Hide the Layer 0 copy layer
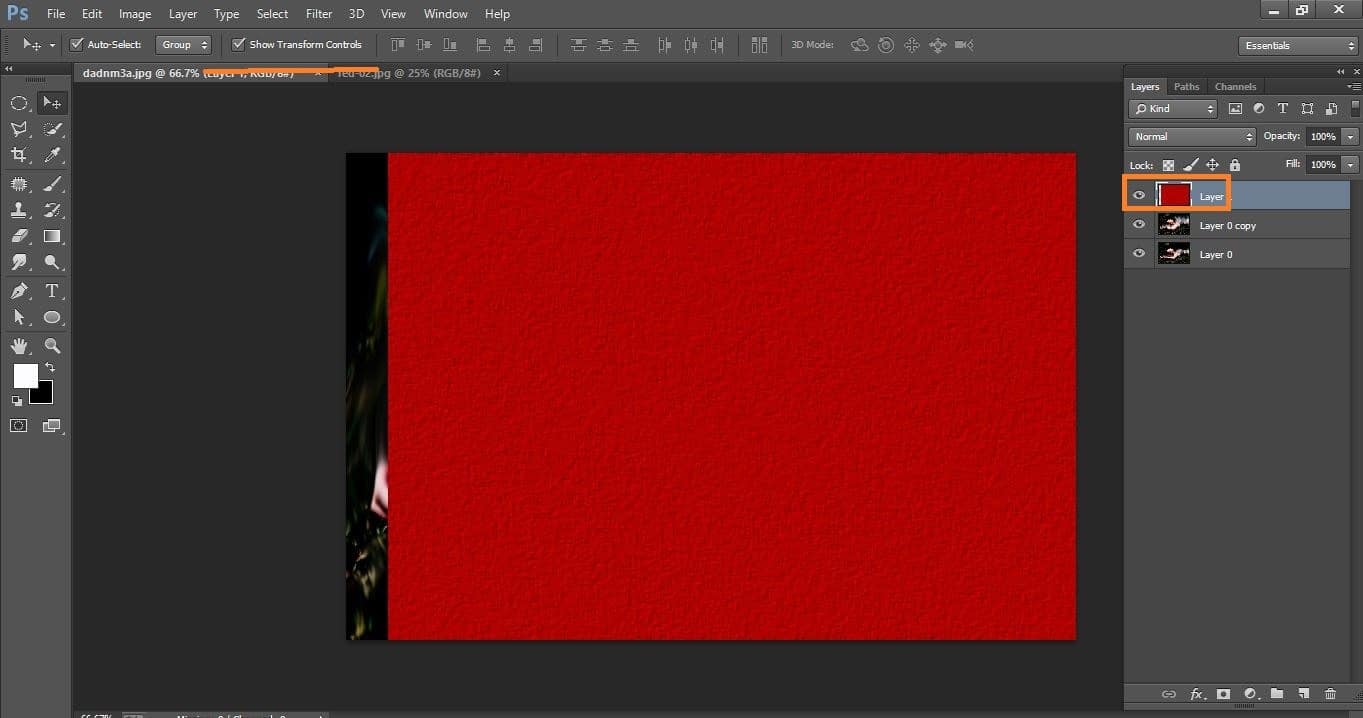 pos(1138,225)
